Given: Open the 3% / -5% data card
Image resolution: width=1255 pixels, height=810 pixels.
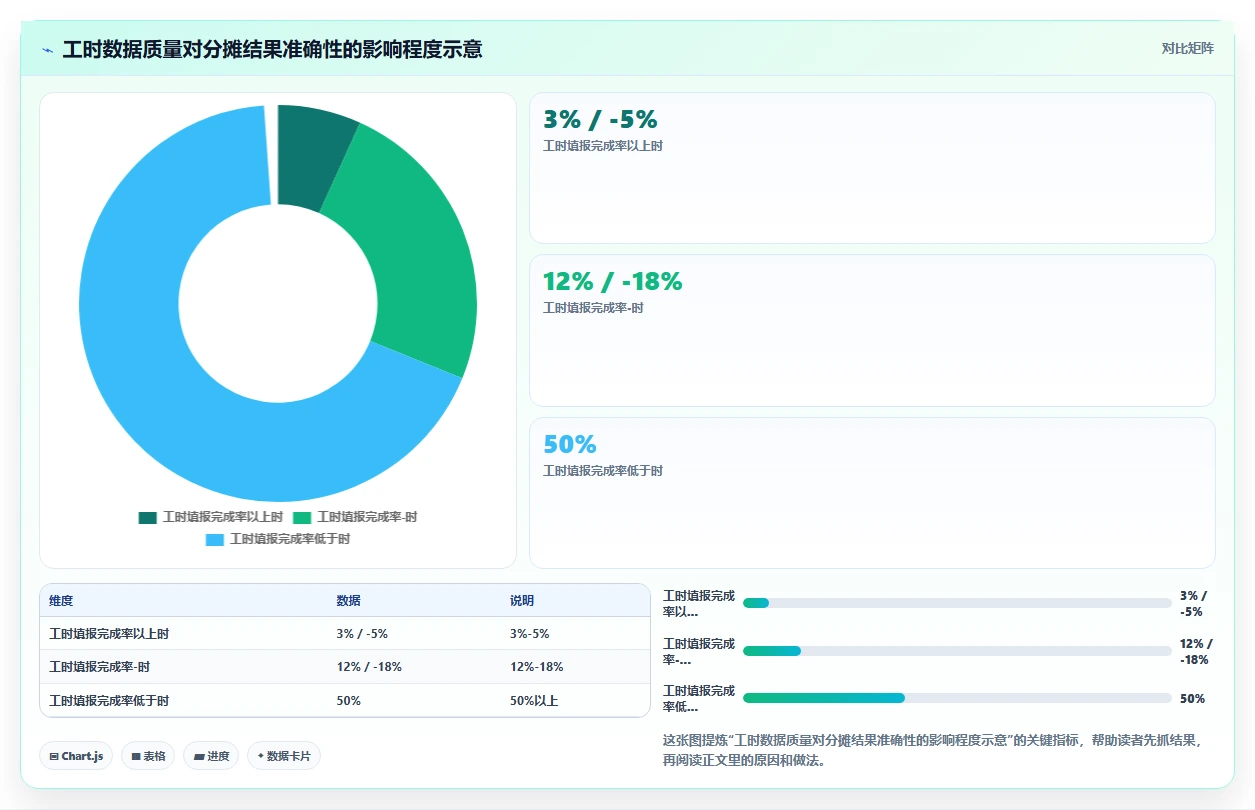Looking at the screenshot, I should 872,168.
